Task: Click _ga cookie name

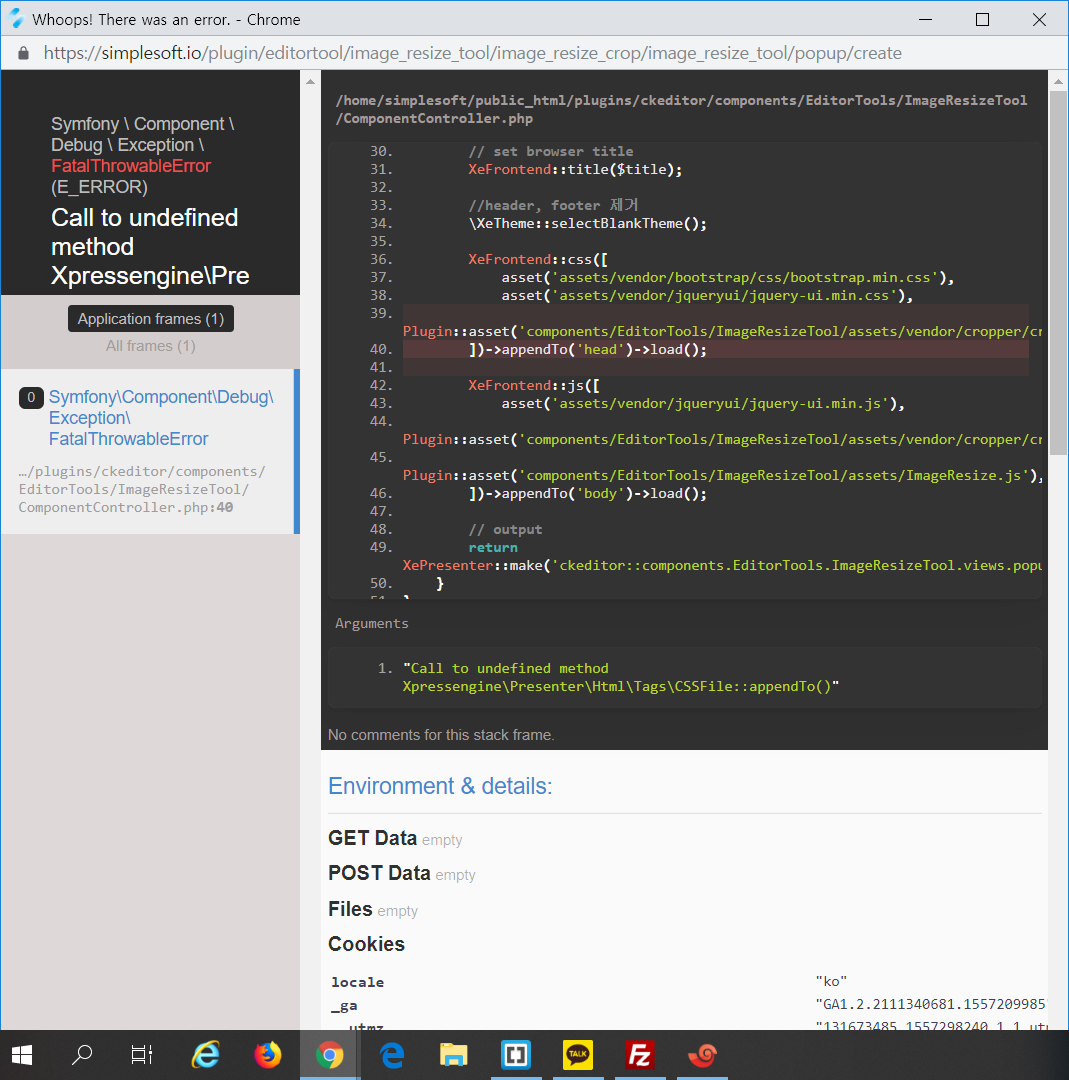Action: point(344,1006)
